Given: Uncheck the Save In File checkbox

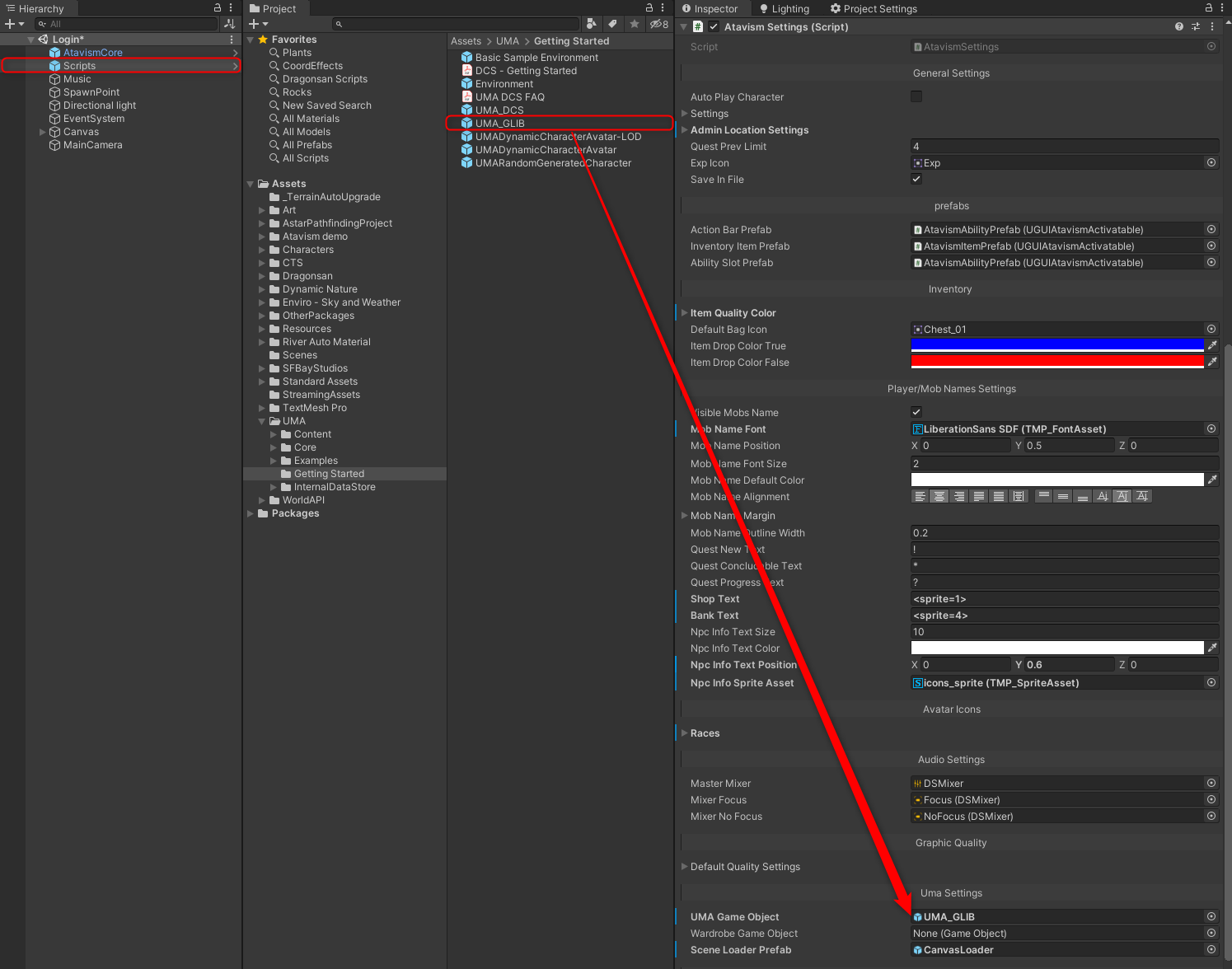Looking at the screenshot, I should click(x=916, y=179).
